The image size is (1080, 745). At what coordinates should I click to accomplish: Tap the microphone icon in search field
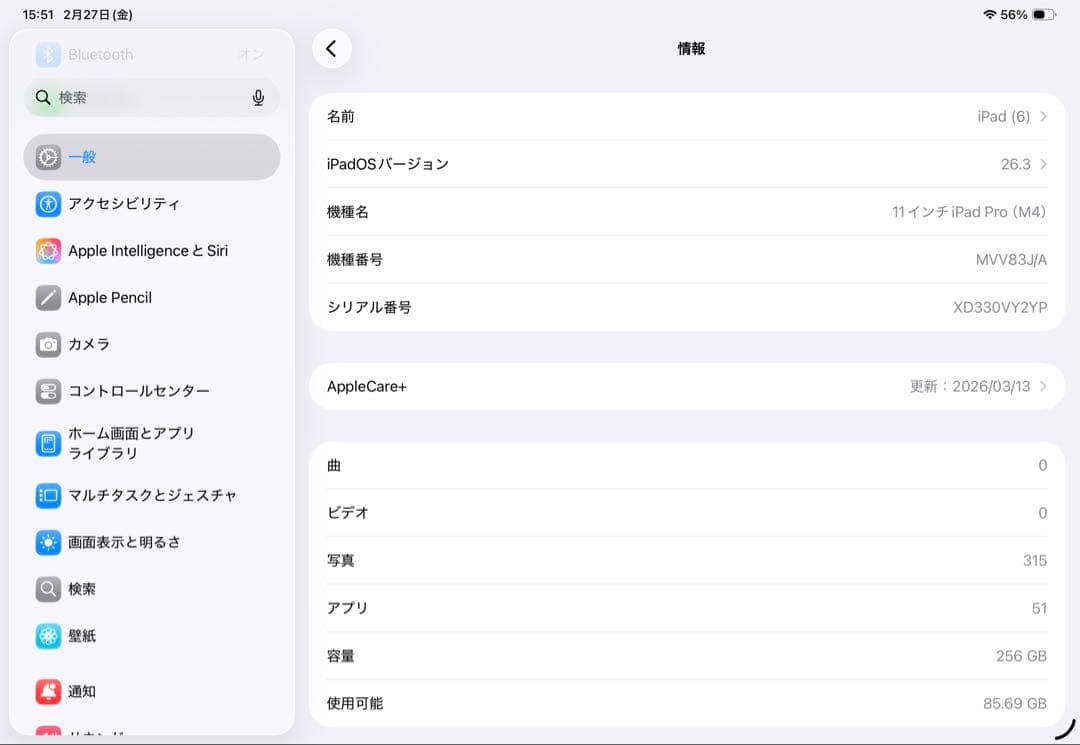[x=258, y=98]
